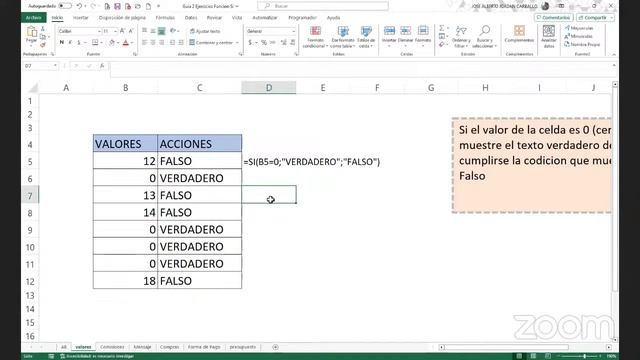
Task: Collapse the ribbon with the chevron
Action: click(x=613, y=54)
